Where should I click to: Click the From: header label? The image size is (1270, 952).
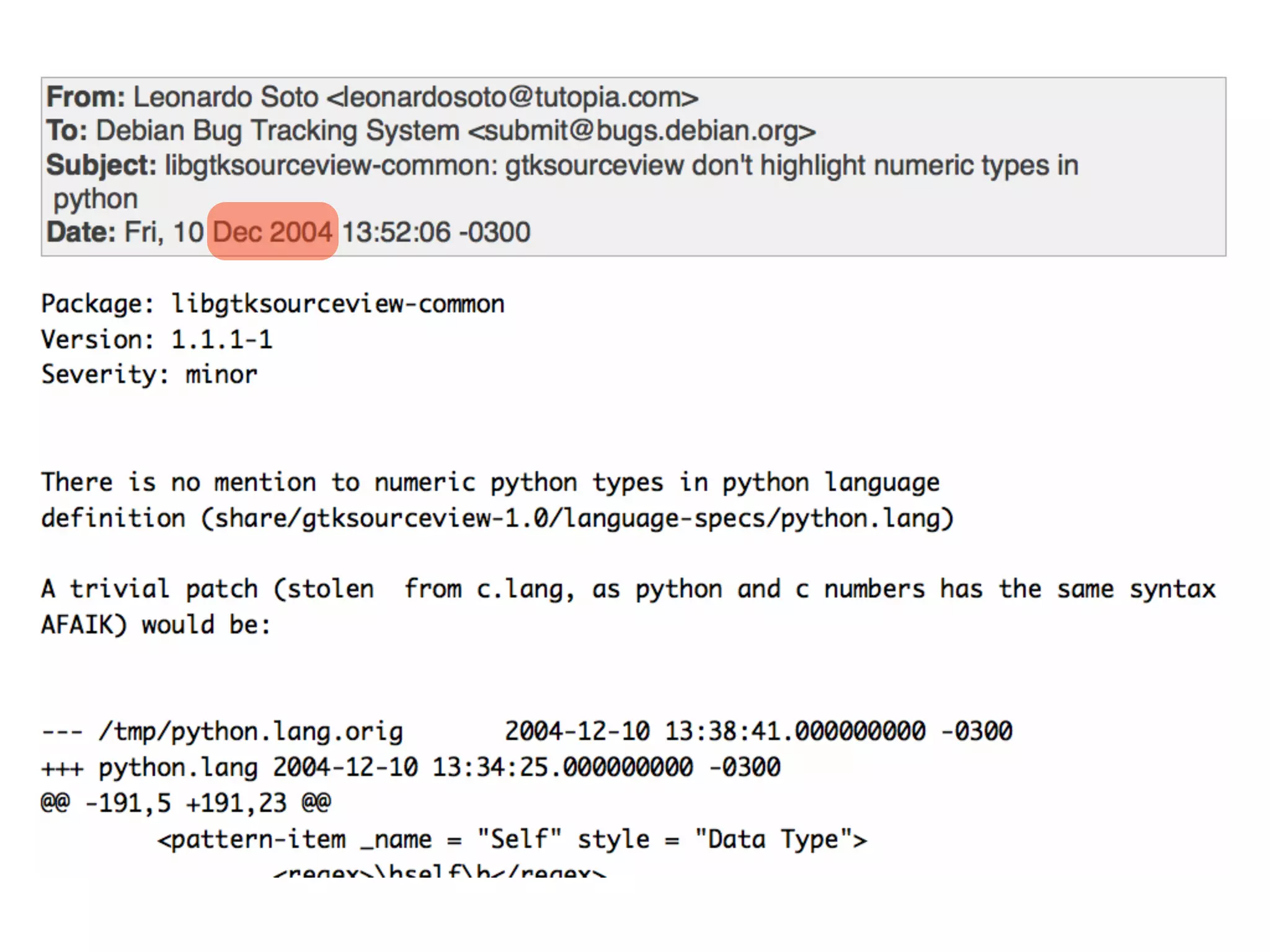pyautogui.click(x=86, y=97)
